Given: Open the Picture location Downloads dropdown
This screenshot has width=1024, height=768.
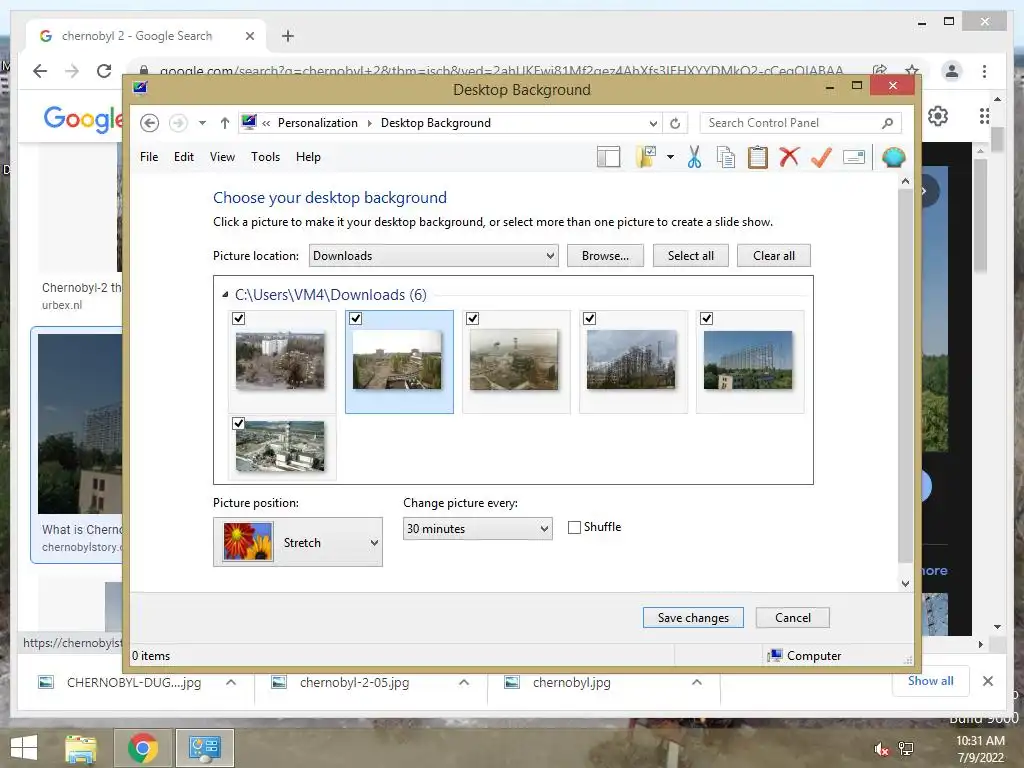Looking at the screenshot, I should point(434,255).
